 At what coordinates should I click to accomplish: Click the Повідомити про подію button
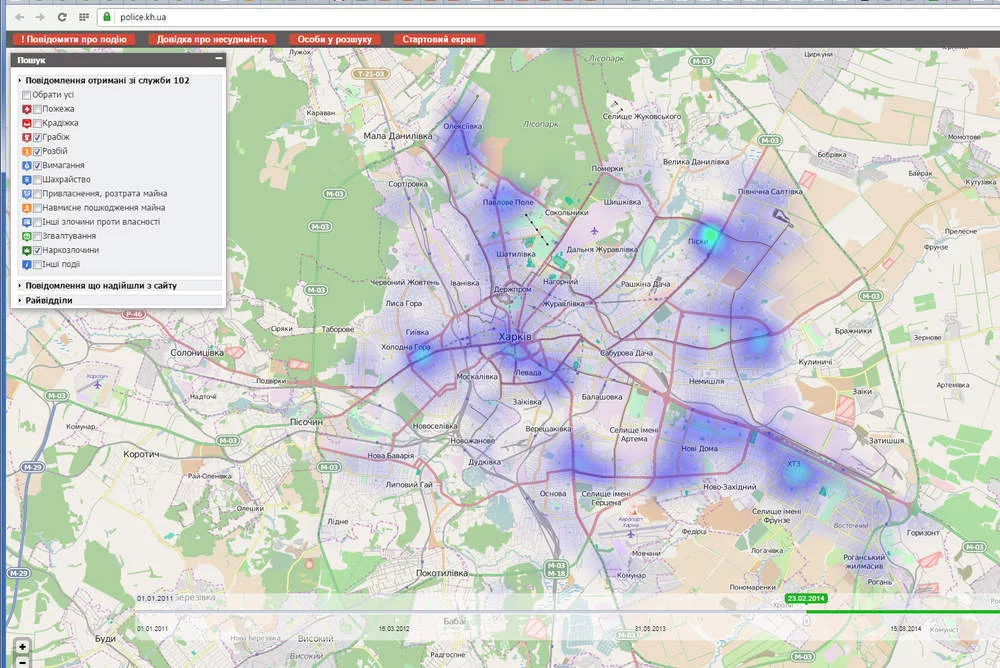(74, 39)
